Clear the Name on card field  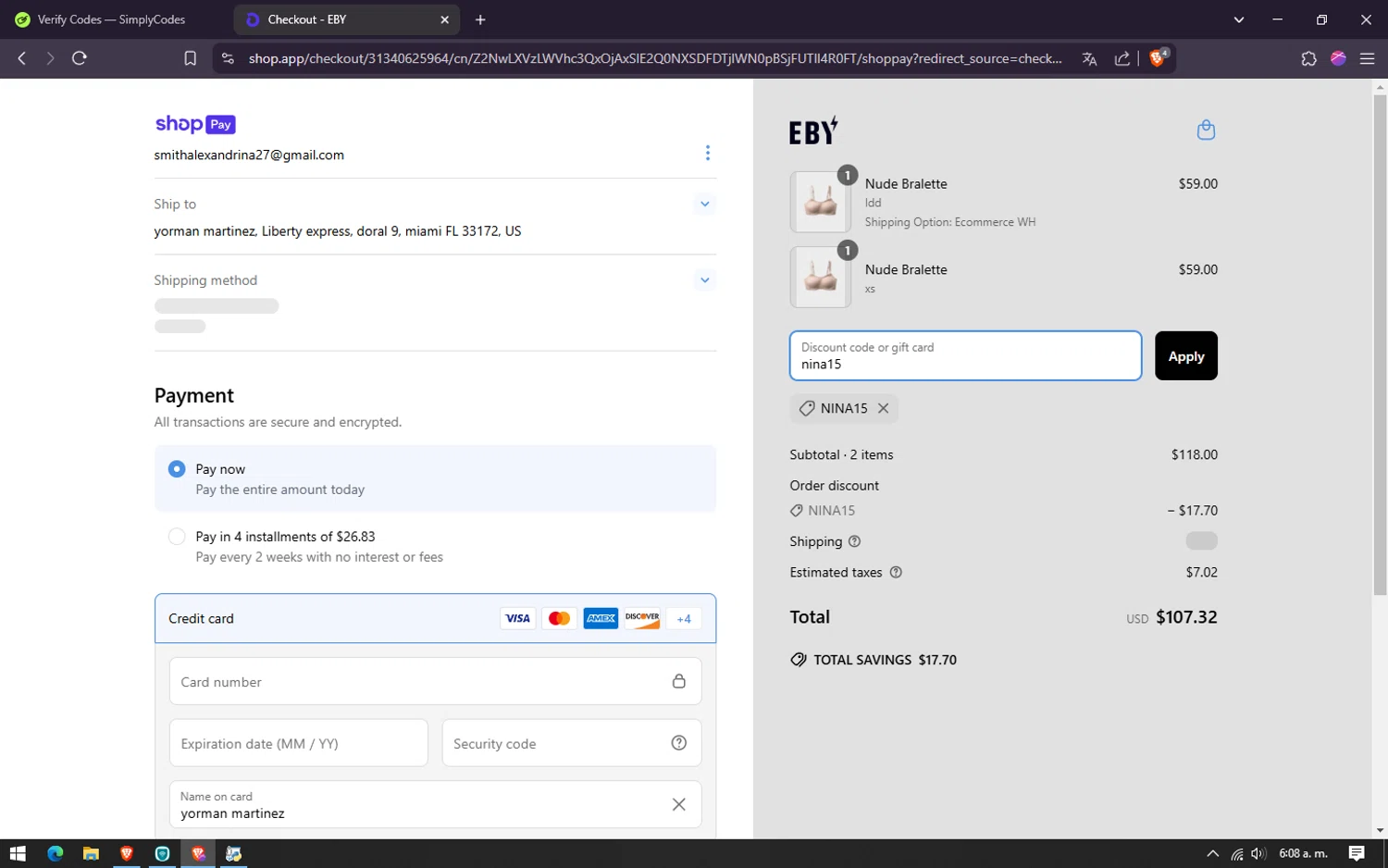679,804
